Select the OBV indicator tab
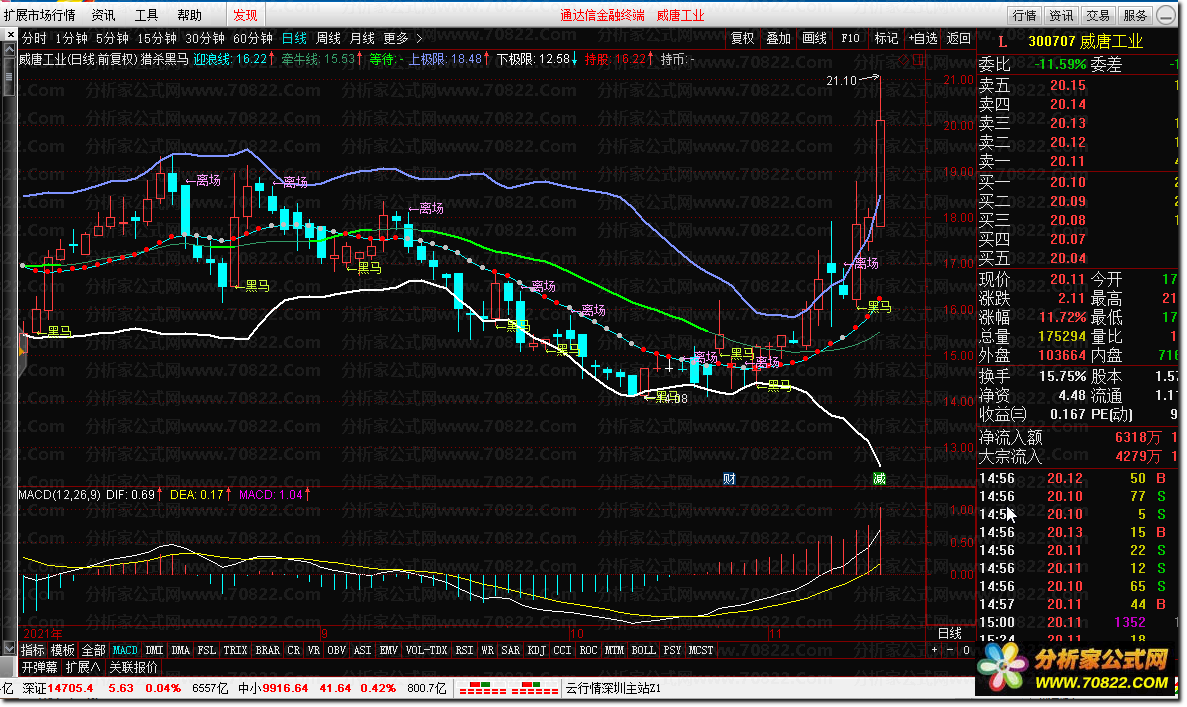The image size is (1187, 707). point(337,650)
